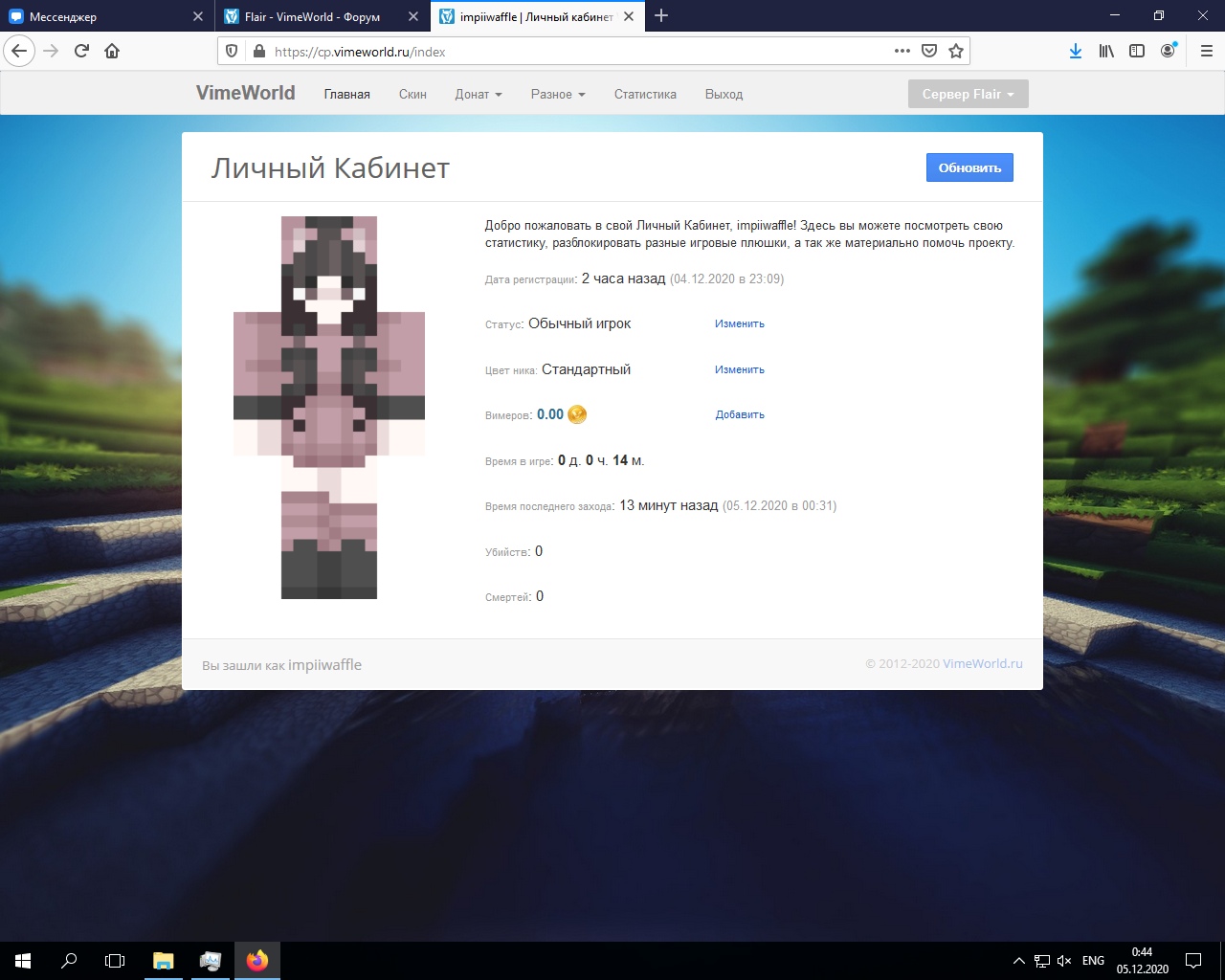Open page actions three-dot menu in address bar
This screenshot has height=980, width=1225.
[x=902, y=52]
